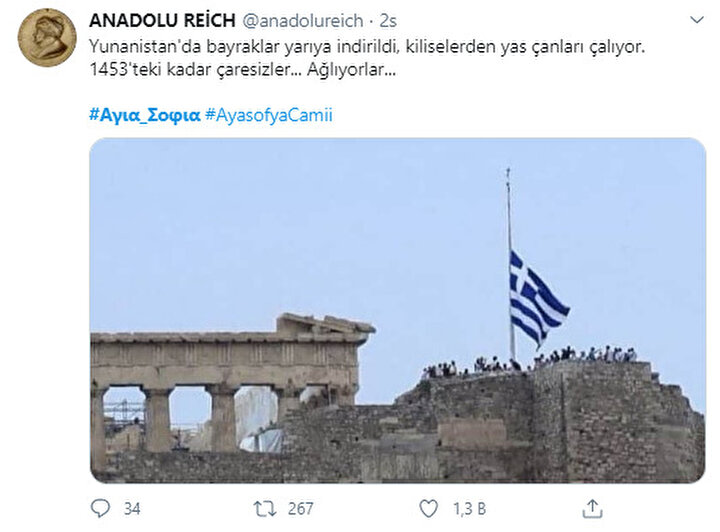Screen dimensions: 720x532
Task: Open the tweet text starting with Yunanistan'da
Action: coord(367,47)
